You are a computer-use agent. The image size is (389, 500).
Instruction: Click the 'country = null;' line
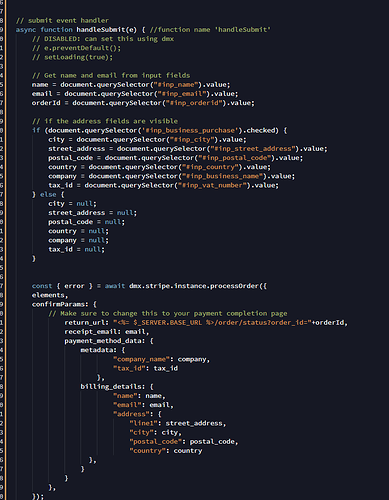(78, 231)
